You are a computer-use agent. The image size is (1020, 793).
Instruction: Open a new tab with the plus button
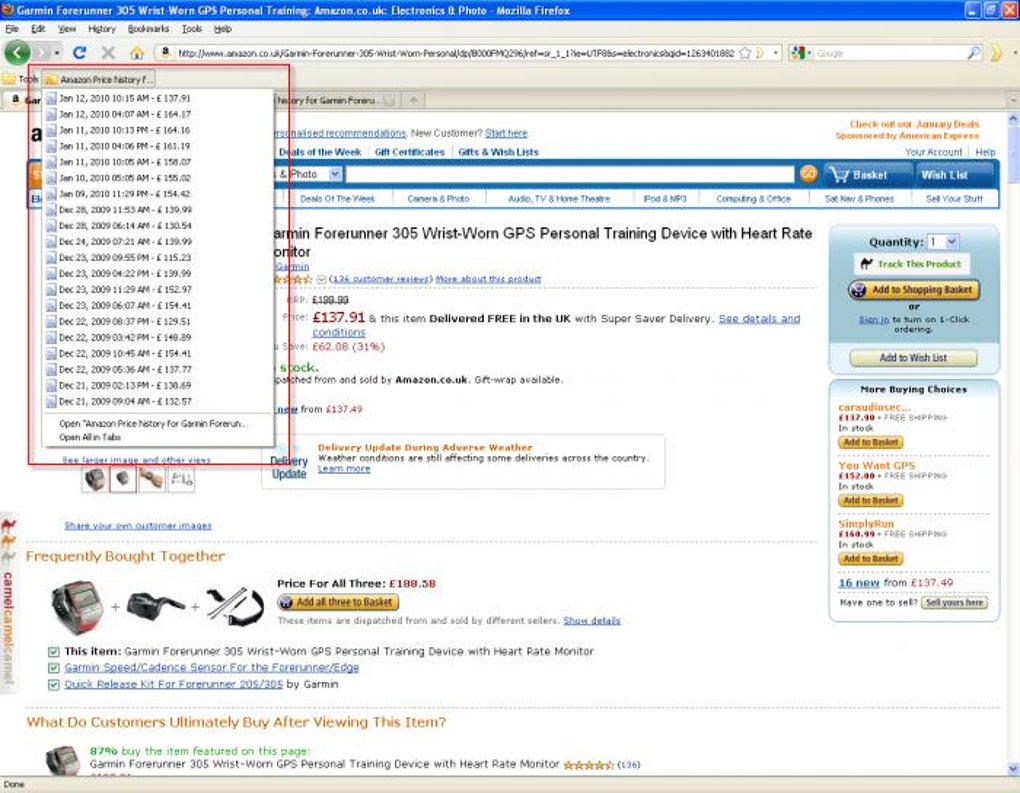click(x=413, y=100)
